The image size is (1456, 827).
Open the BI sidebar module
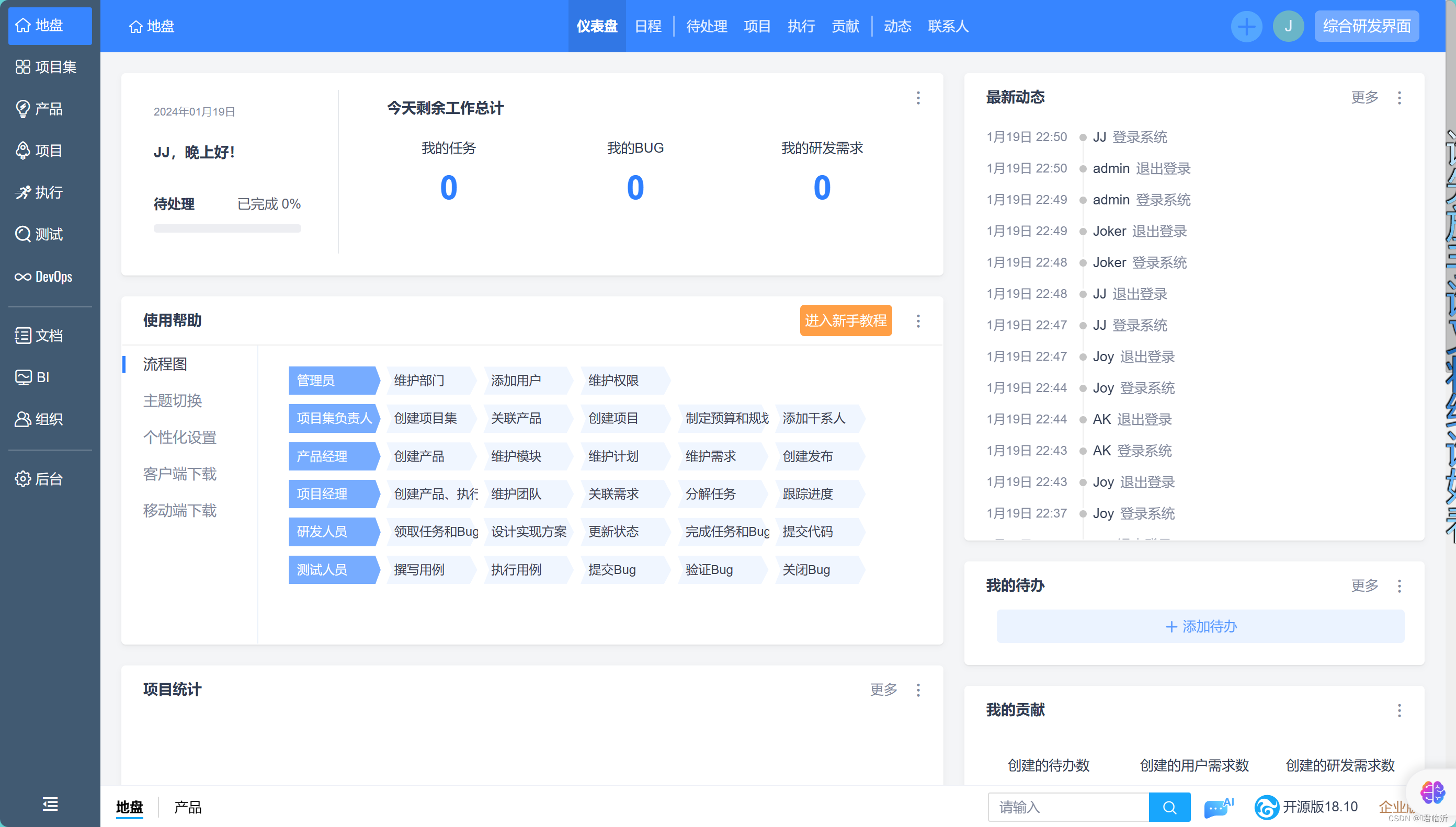coord(33,377)
